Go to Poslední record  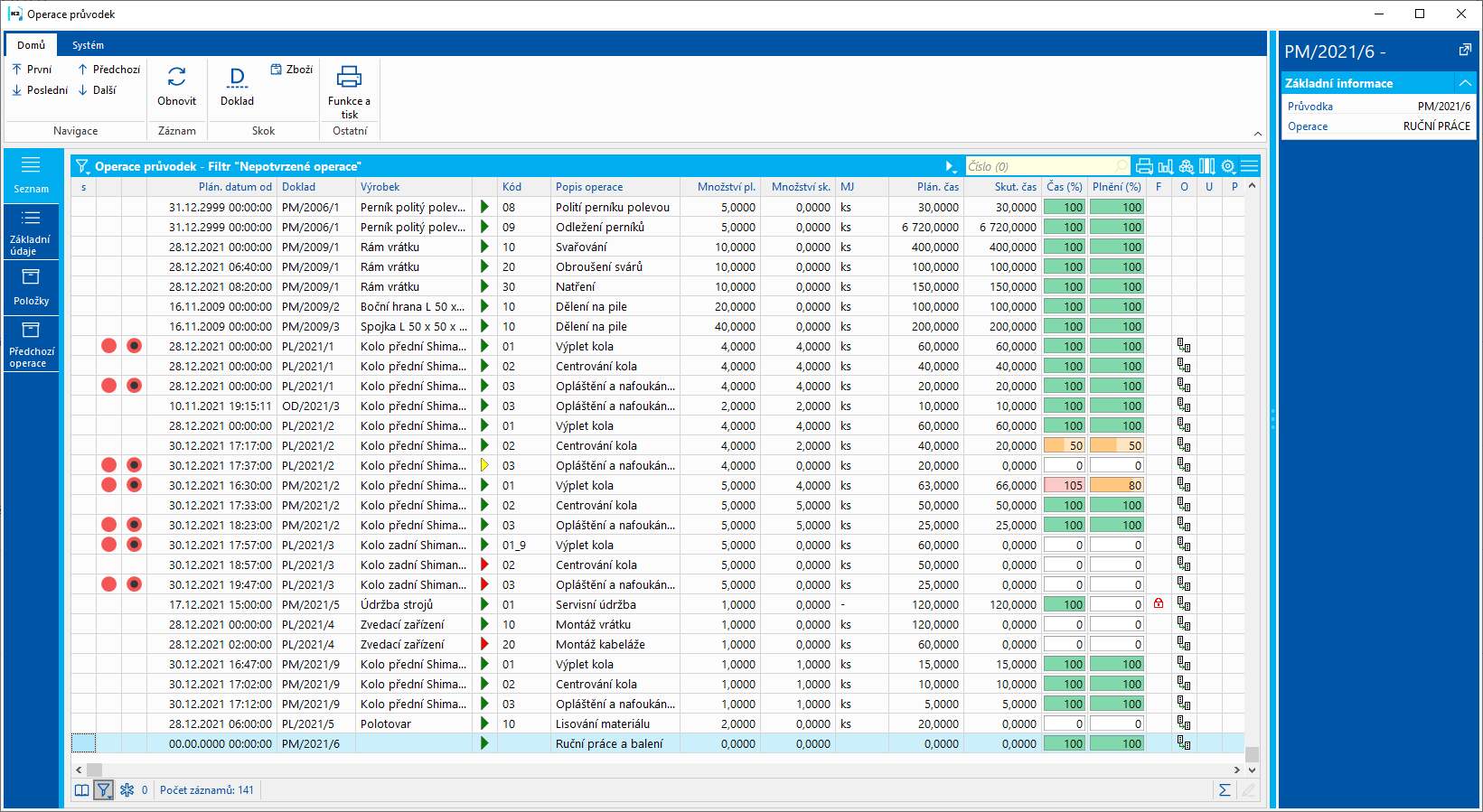pos(40,90)
